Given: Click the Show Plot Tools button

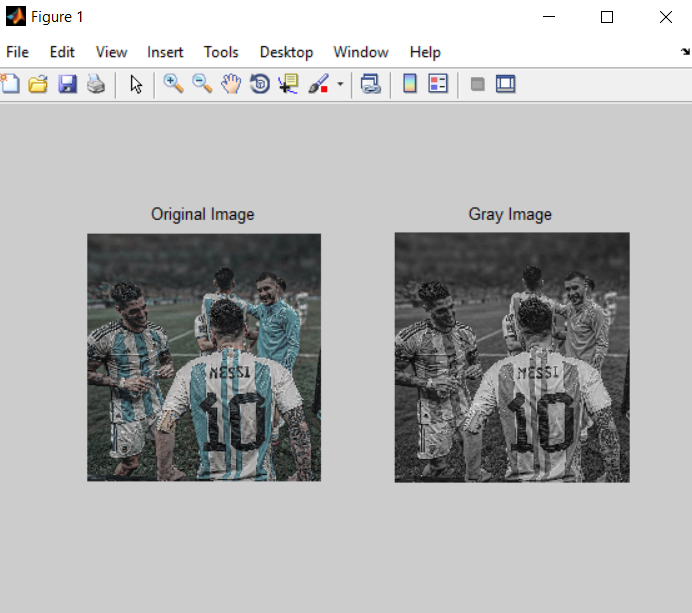Looking at the screenshot, I should (505, 85).
